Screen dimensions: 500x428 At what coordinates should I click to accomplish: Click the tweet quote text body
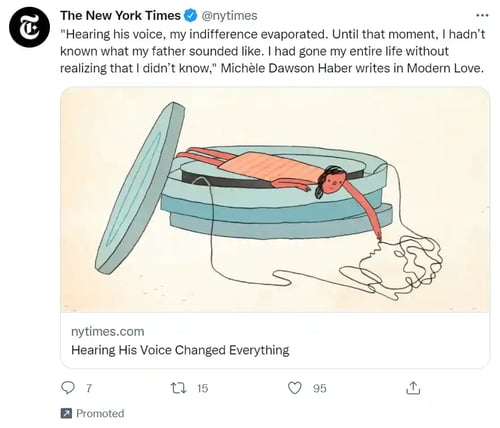point(272,51)
